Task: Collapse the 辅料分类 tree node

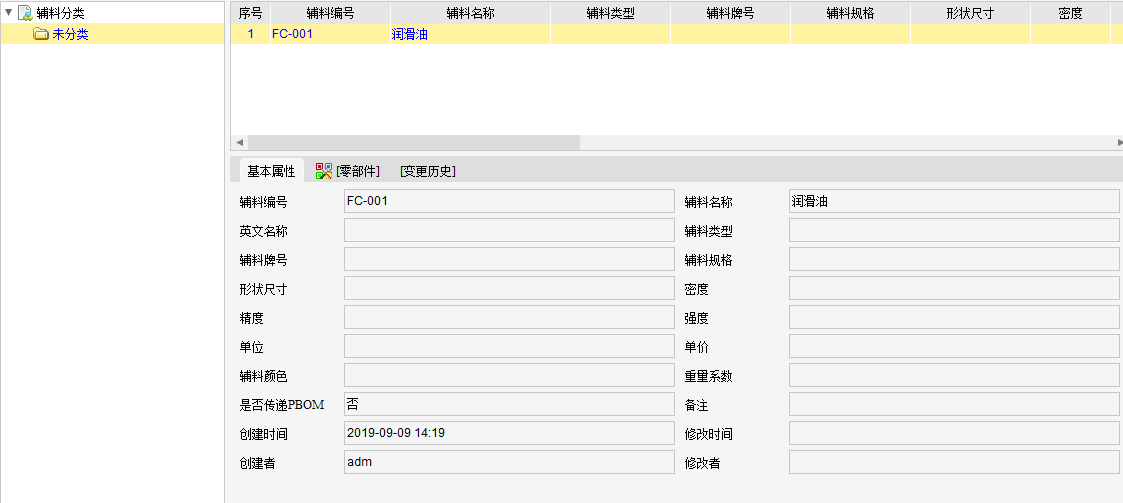Action: coord(9,12)
